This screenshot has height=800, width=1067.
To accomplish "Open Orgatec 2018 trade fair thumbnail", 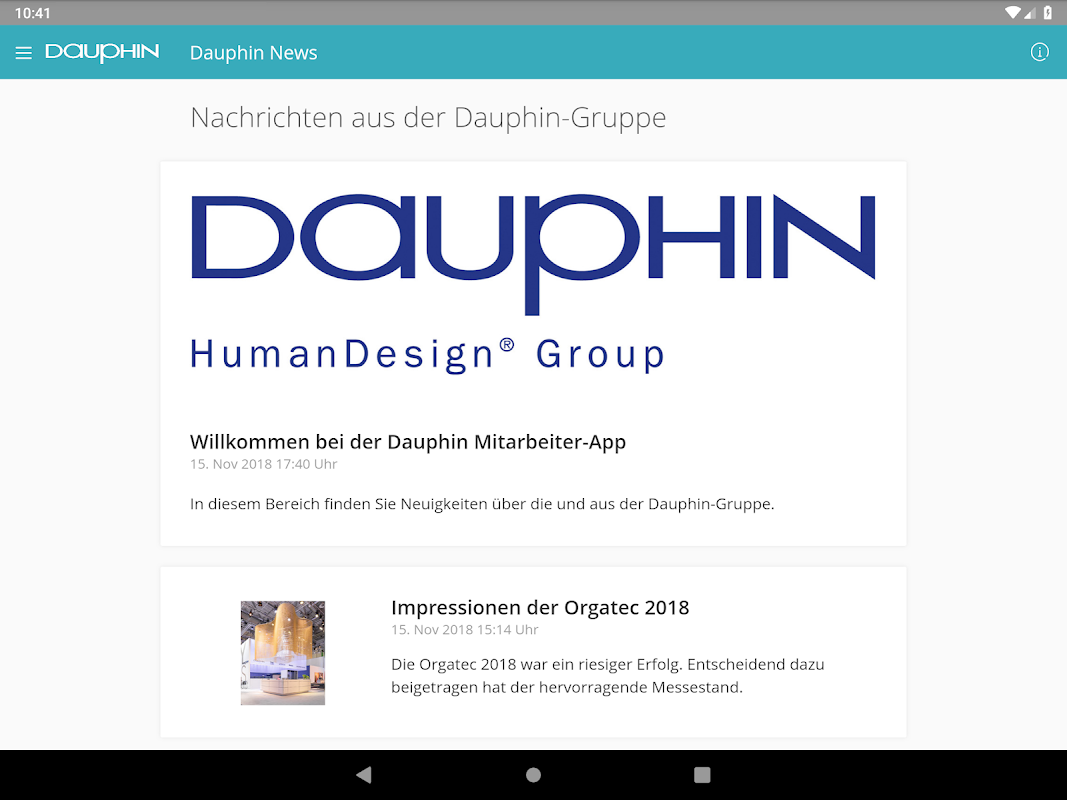I will 282,653.
